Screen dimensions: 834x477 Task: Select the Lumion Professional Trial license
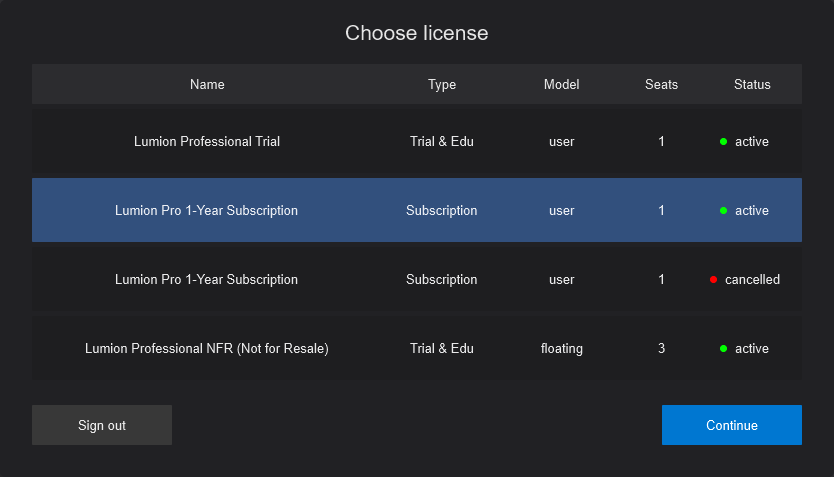pos(207,142)
